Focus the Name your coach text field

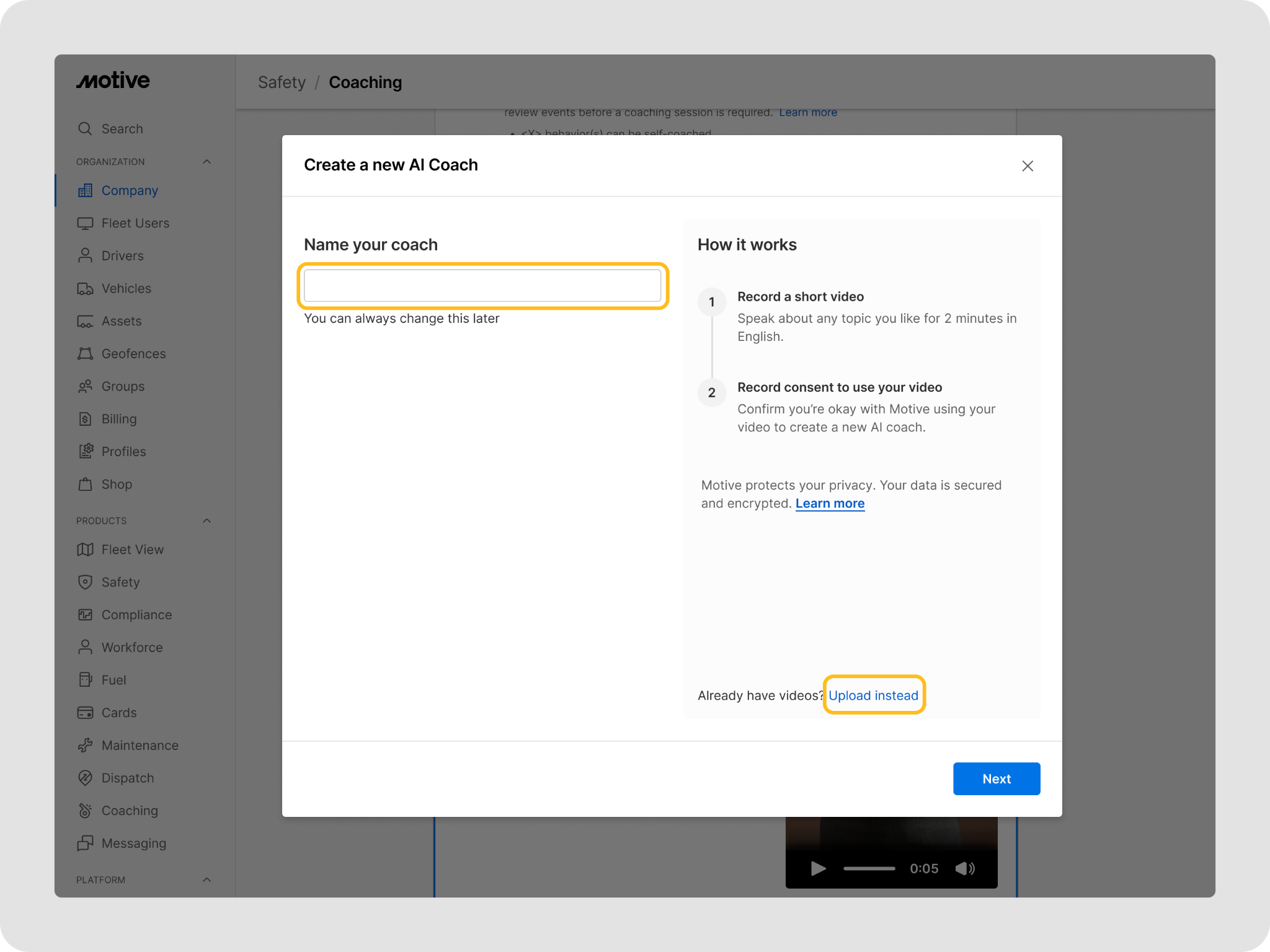click(x=482, y=286)
